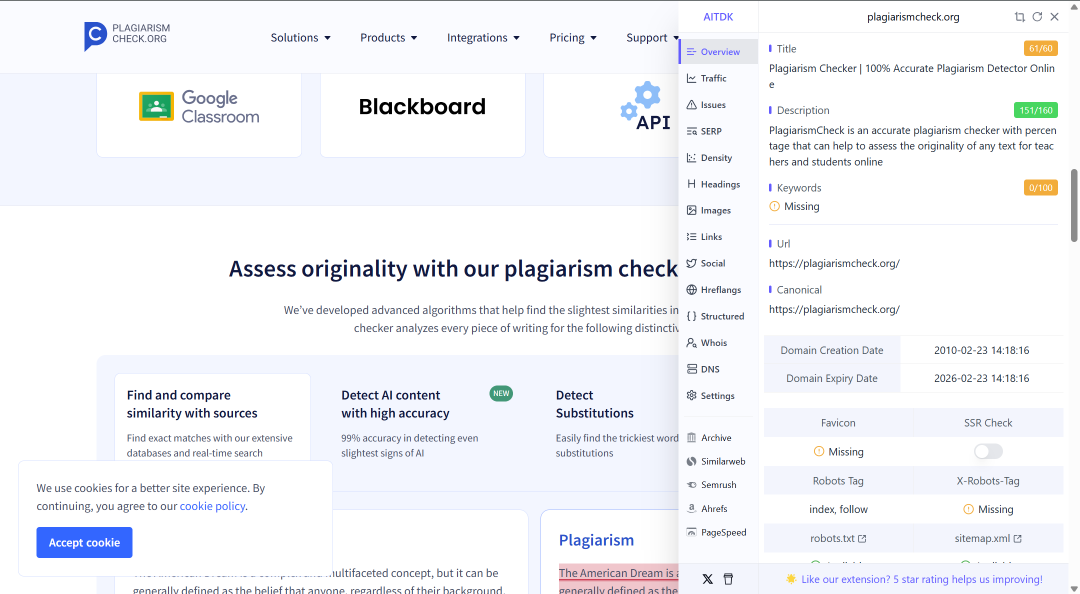Click the Domain Creation Date value
The image size is (1080, 594).
pyautogui.click(x=982, y=350)
